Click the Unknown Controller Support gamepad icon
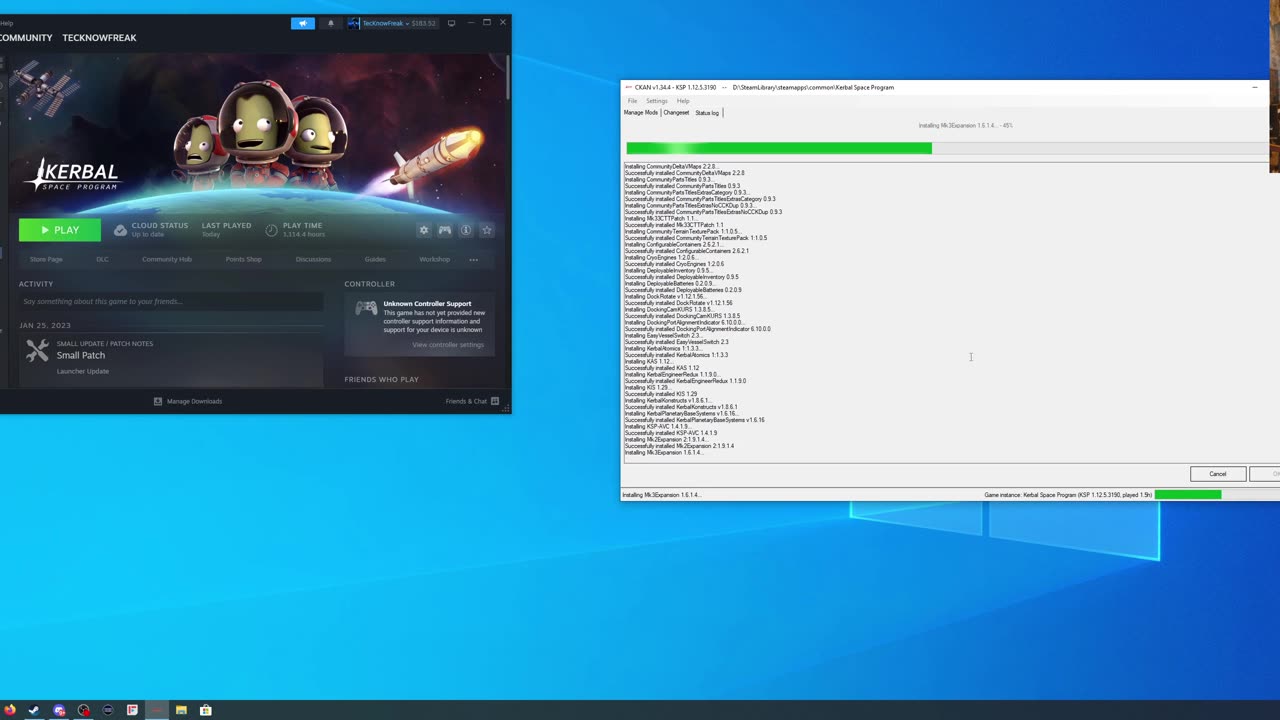The width and height of the screenshot is (1280, 720). click(367, 308)
